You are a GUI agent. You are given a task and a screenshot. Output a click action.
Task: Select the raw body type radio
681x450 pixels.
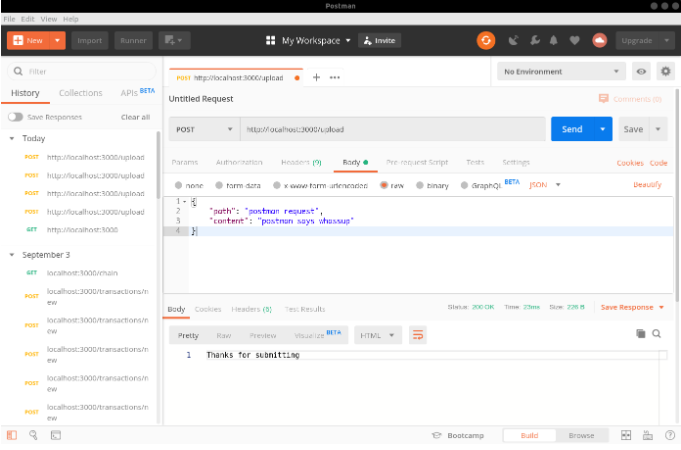click(x=383, y=185)
